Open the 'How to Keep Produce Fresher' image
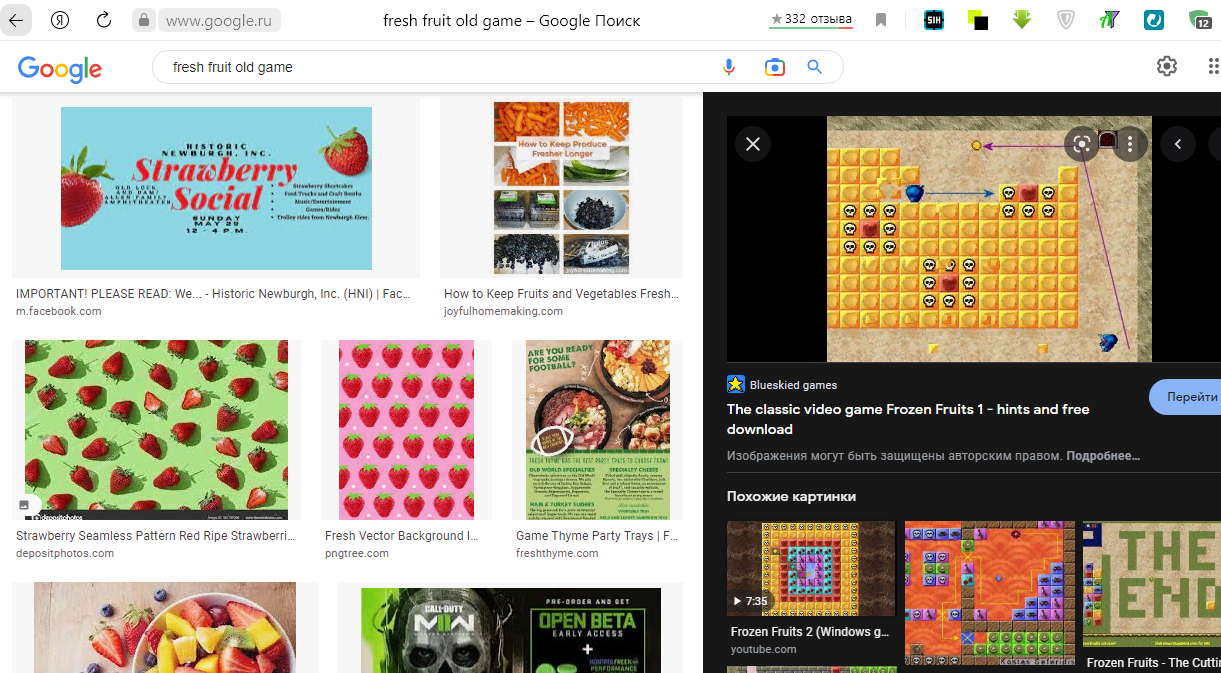The height and width of the screenshot is (673, 1221). pos(561,188)
